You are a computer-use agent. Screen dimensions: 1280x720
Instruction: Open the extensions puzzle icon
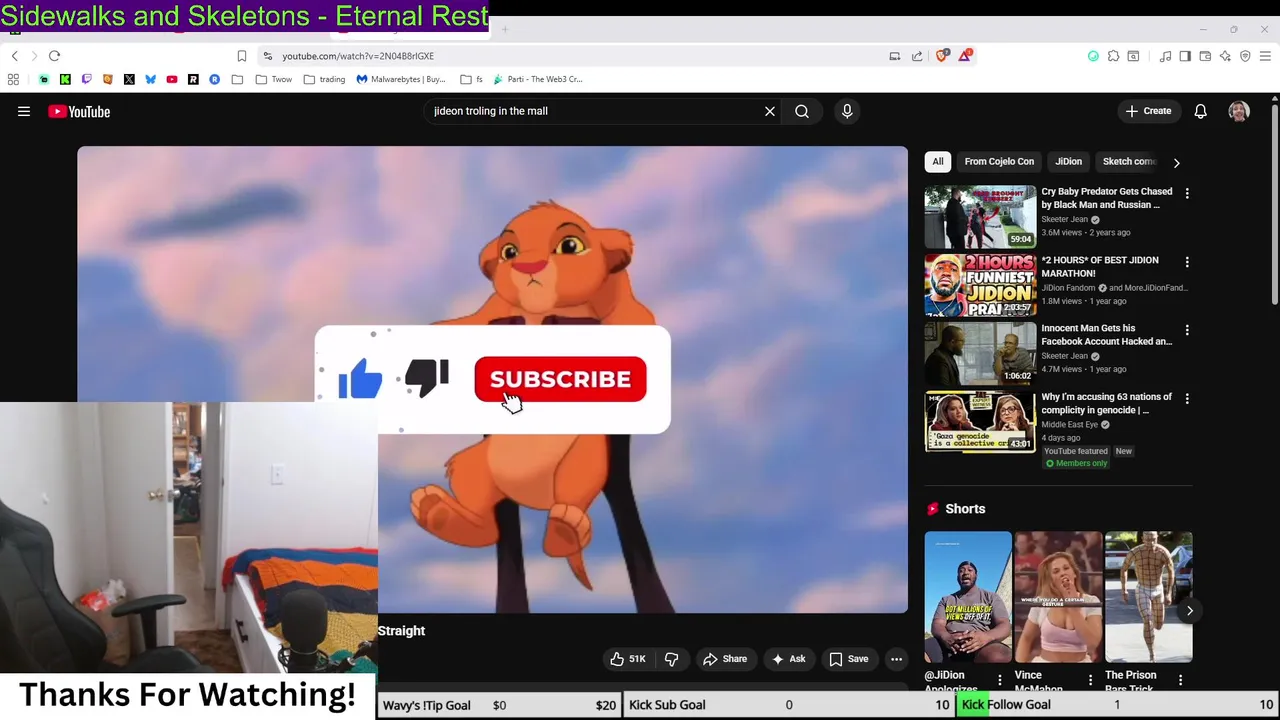click(1113, 56)
